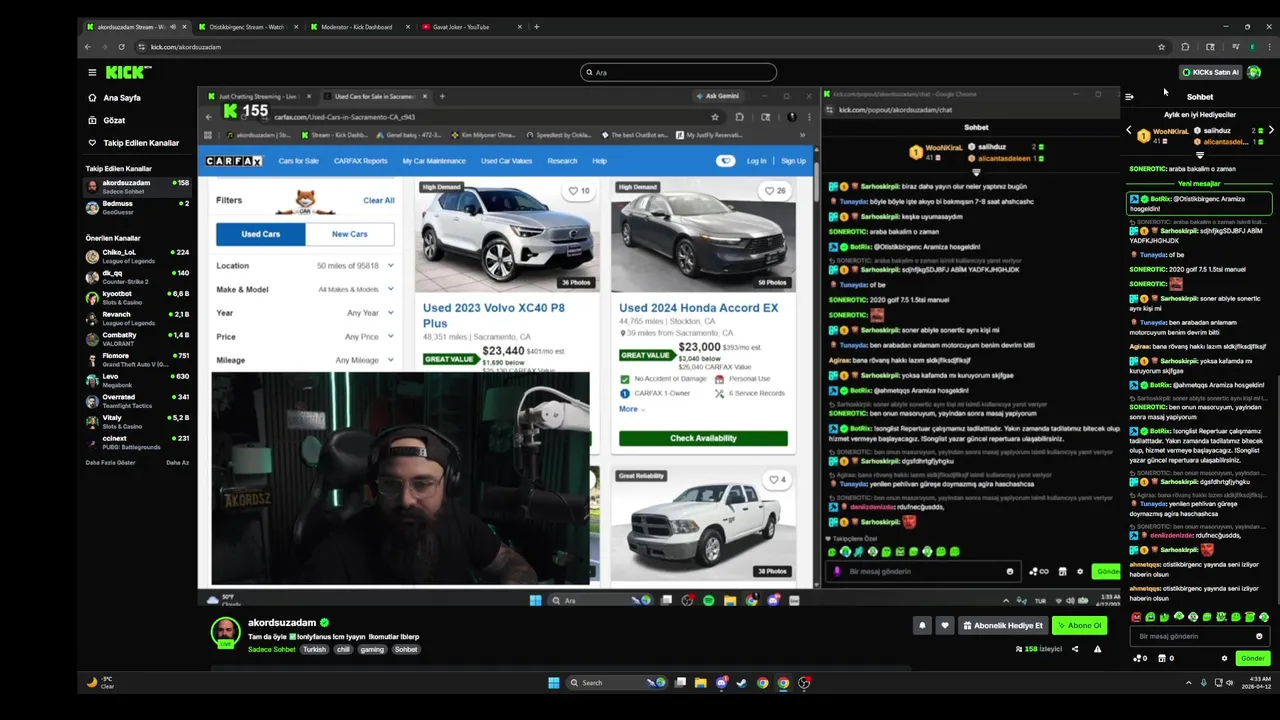Screen dimensions: 1280x720
Task: Show next top gifters with right arrow
Action: [x=1271, y=131]
